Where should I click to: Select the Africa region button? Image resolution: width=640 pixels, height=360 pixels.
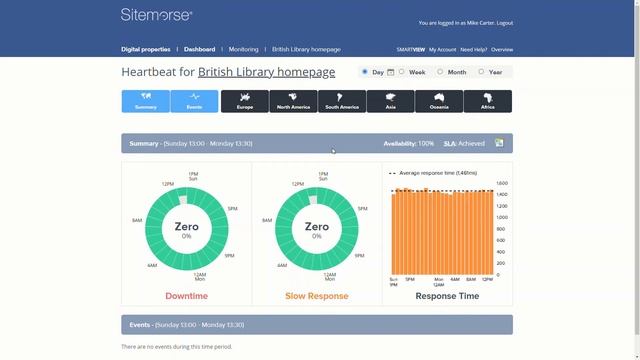click(488, 101)
